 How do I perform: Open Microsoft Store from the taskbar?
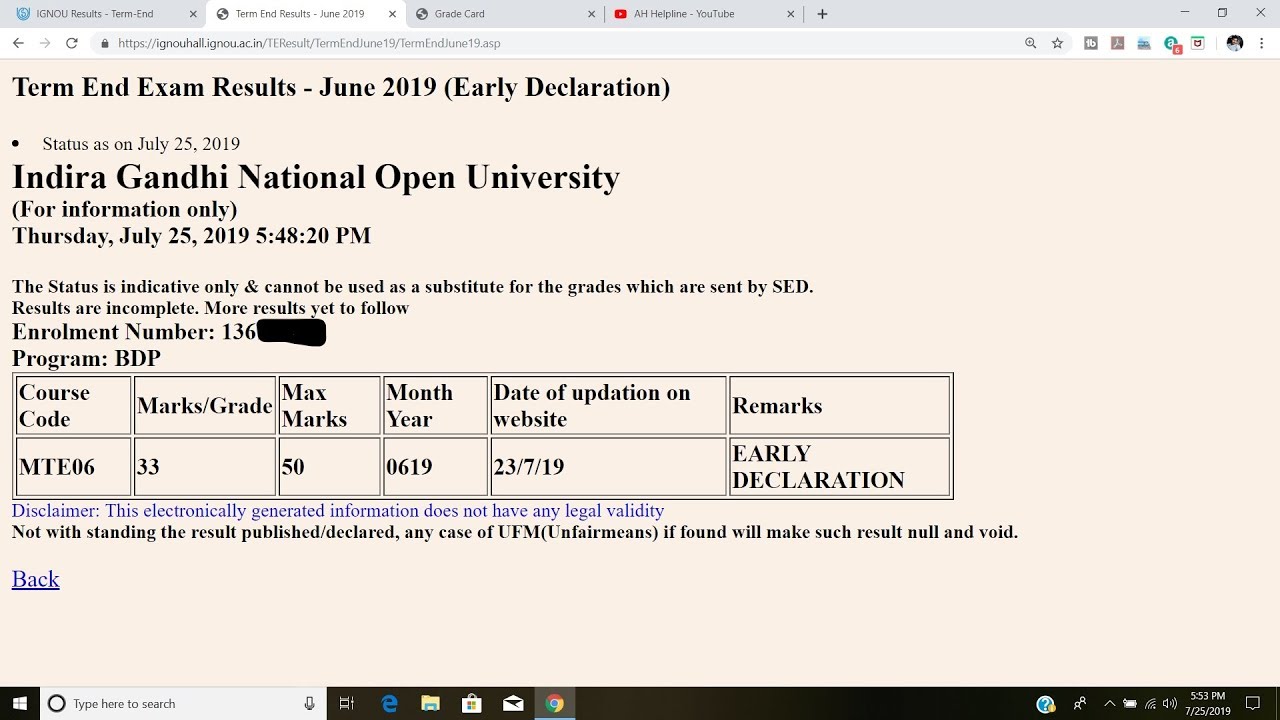click(472, 703)
